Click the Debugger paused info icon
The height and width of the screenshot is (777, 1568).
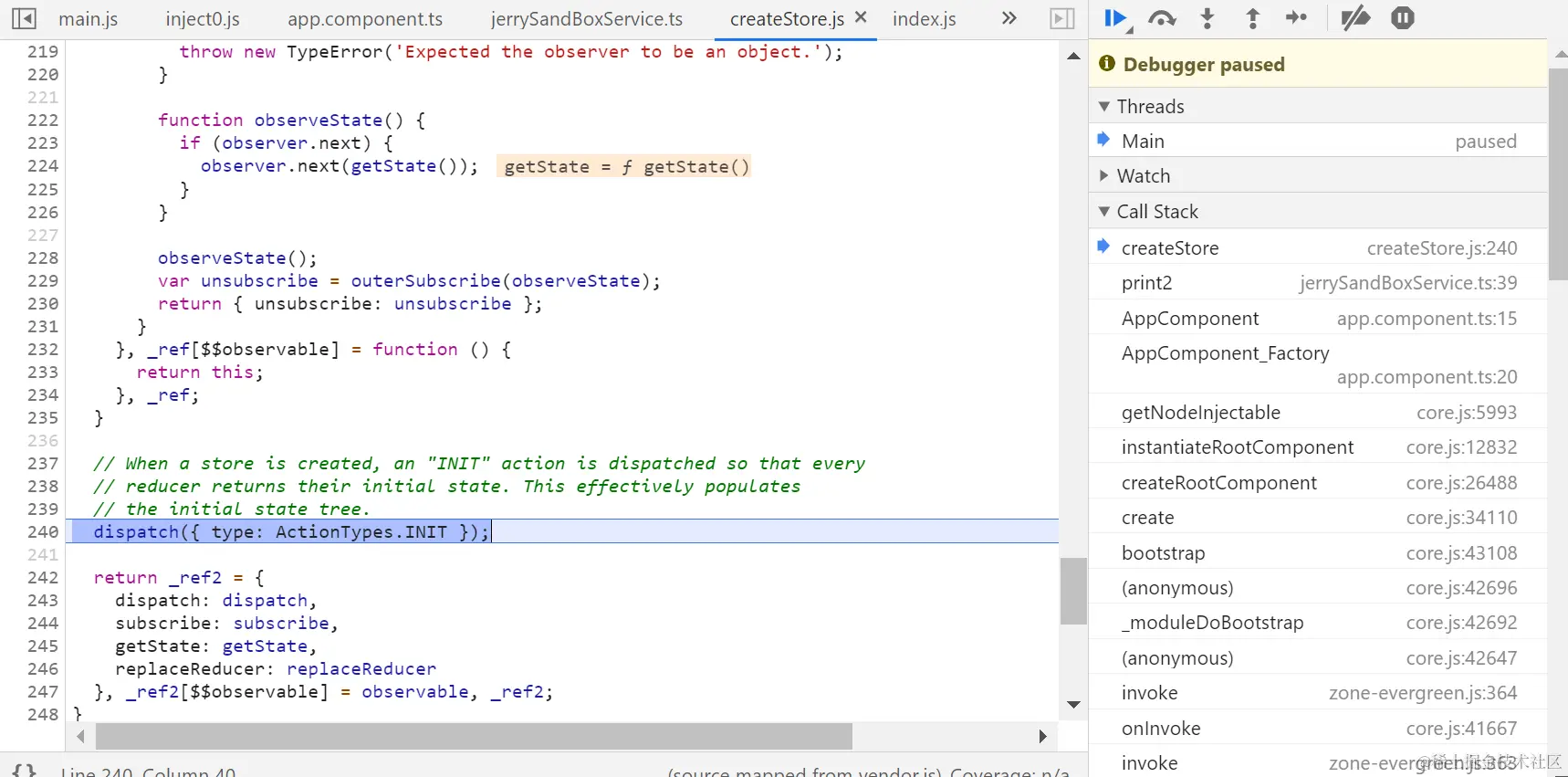[1107, 63]
